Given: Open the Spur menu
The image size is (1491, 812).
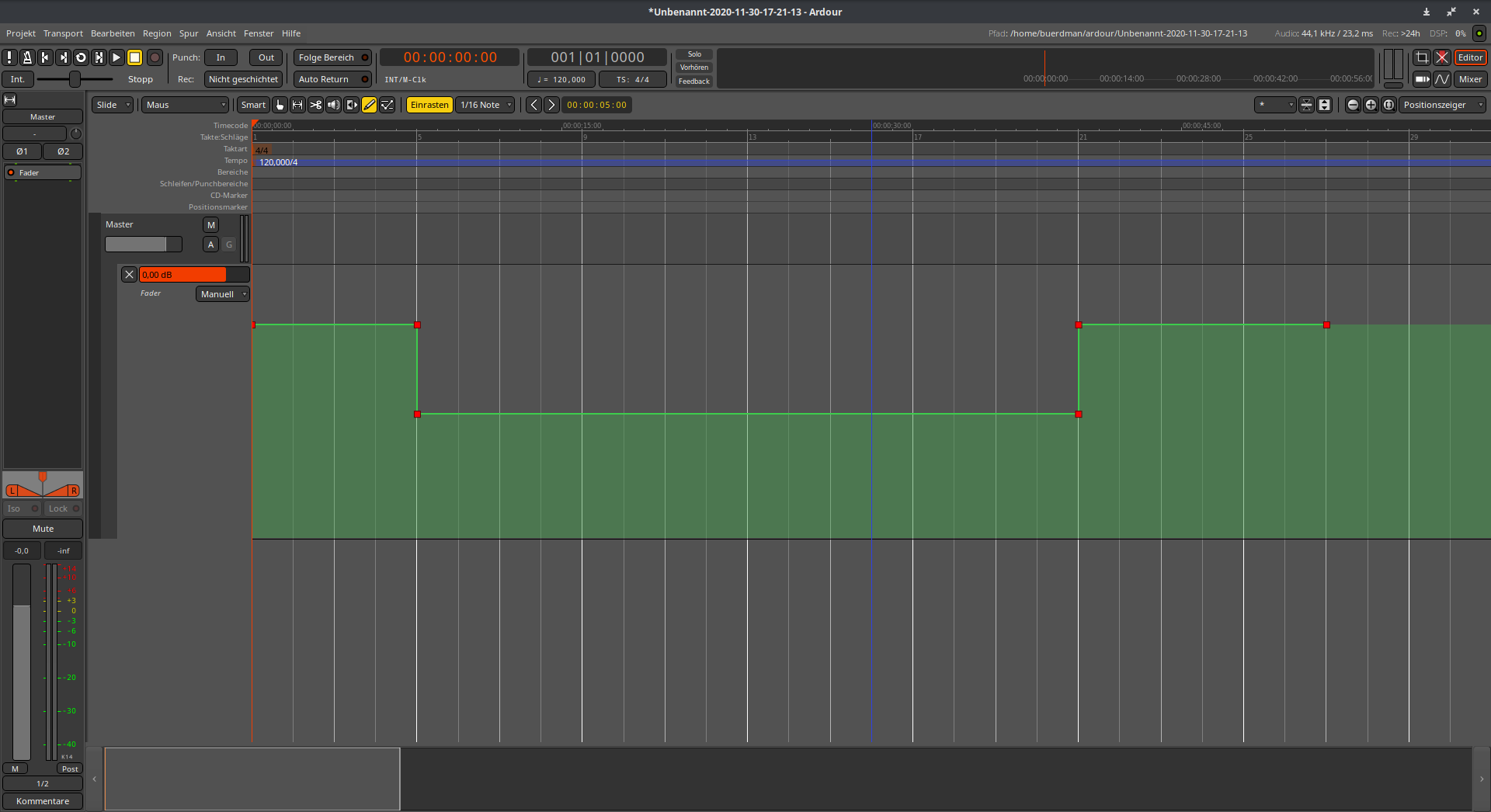Looking at the screenshot, I should pos(189,33).
